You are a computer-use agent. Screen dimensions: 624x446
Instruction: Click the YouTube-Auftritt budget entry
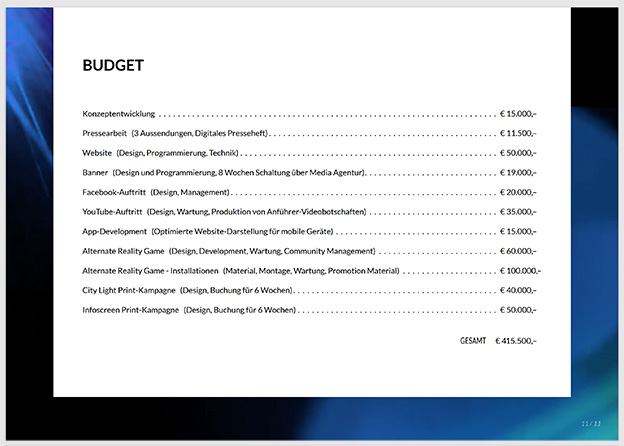[x=112, y=212]
